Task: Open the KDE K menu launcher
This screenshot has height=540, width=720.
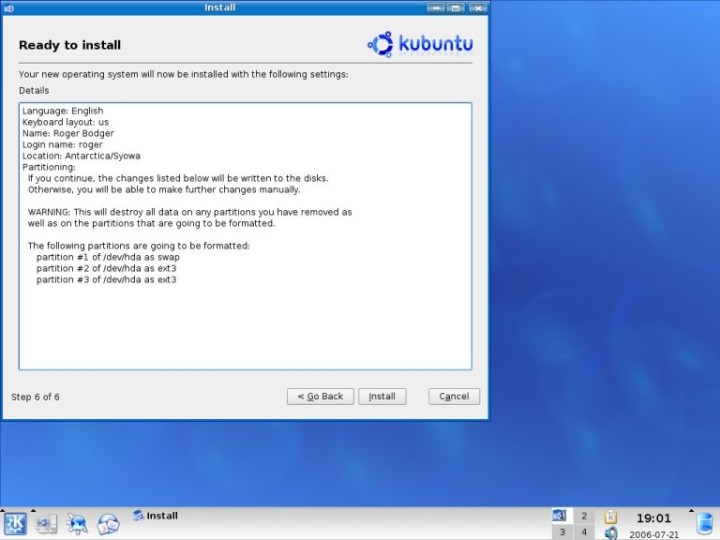Action: click(15, 523)
